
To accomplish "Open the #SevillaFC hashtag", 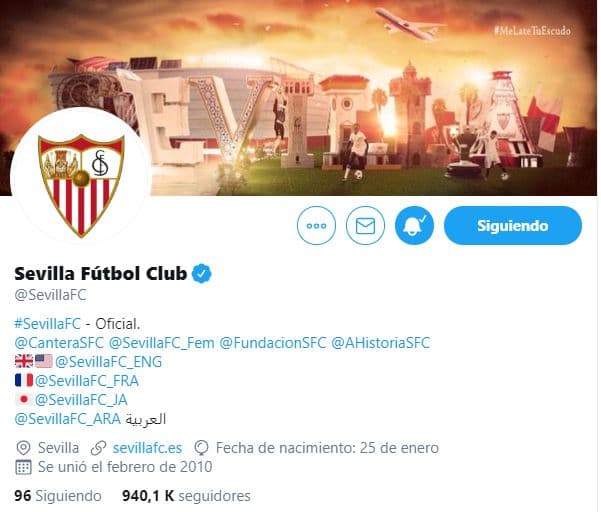I will (x=48, y=324).
